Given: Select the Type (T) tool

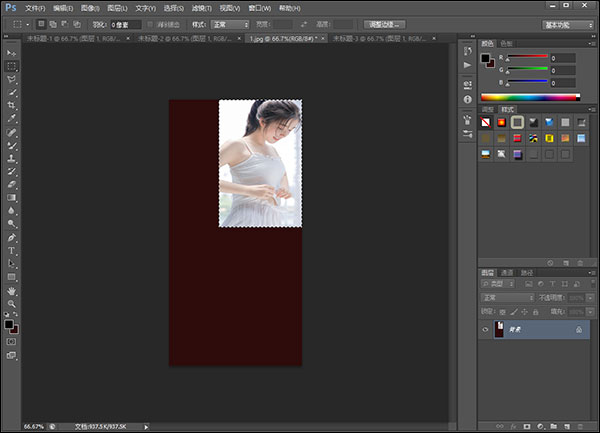Looking at the screenshot, I should [12, 250].
